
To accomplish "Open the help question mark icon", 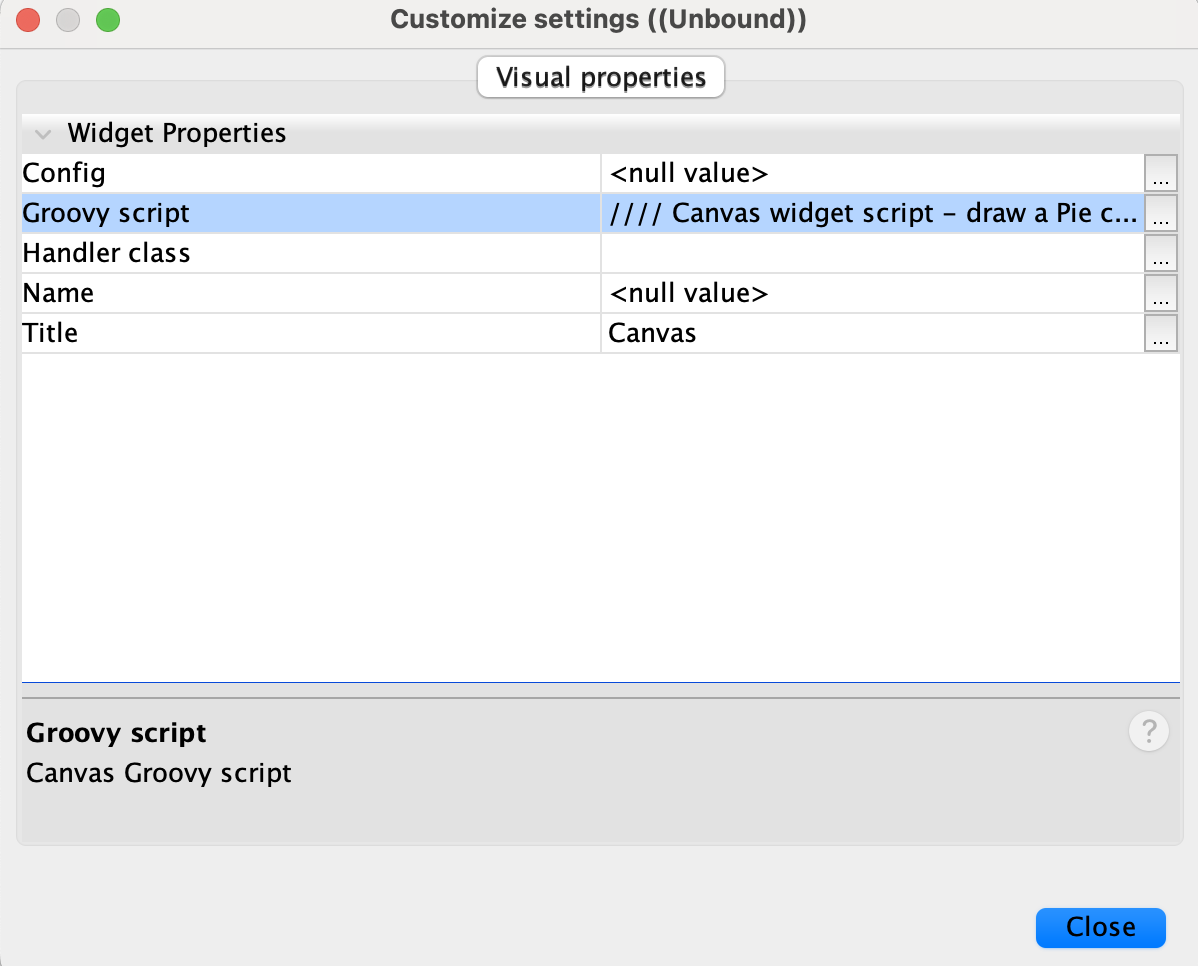I will click(x=1148, y=732).
